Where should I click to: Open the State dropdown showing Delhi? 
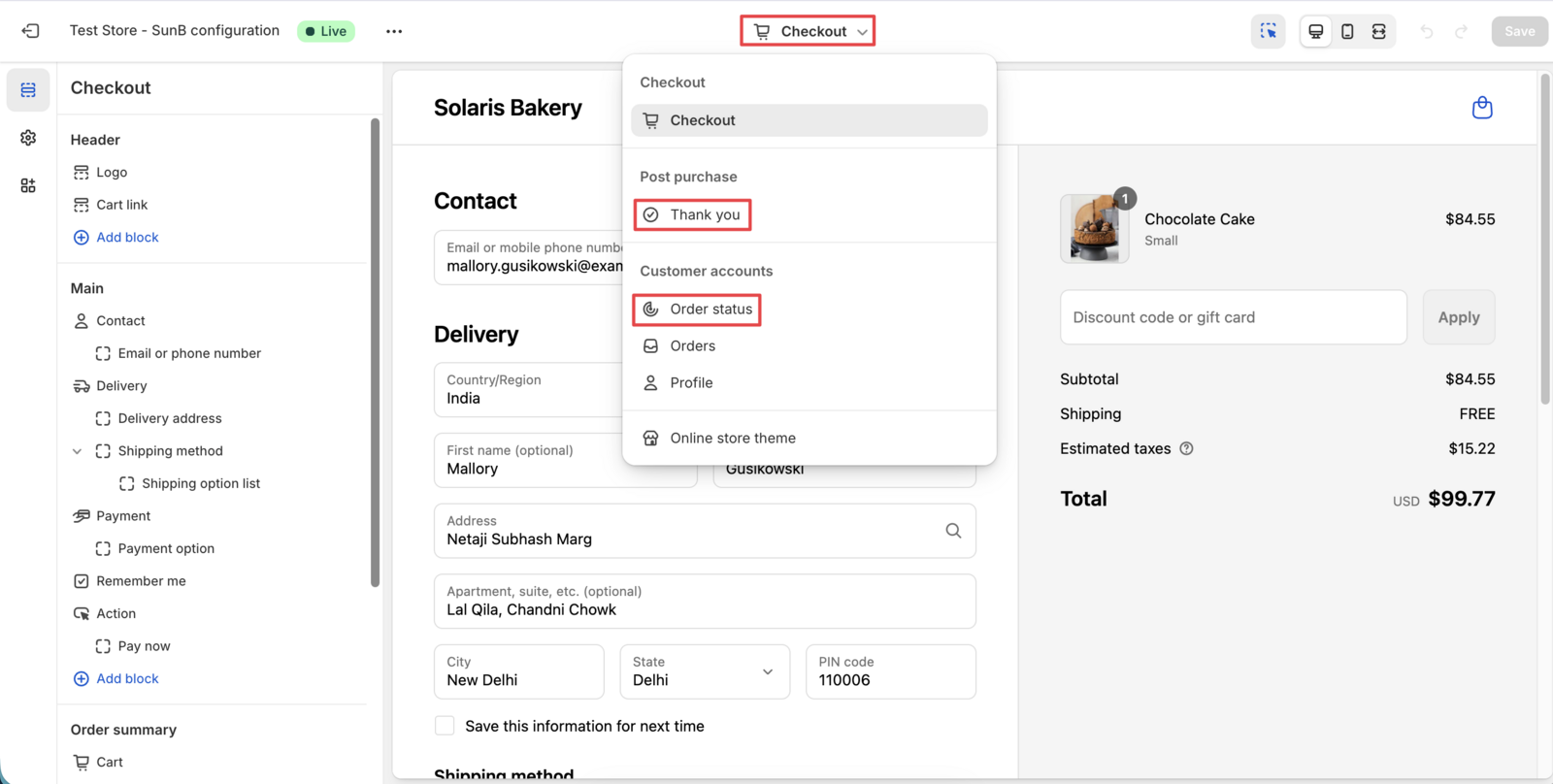(705, 671)
